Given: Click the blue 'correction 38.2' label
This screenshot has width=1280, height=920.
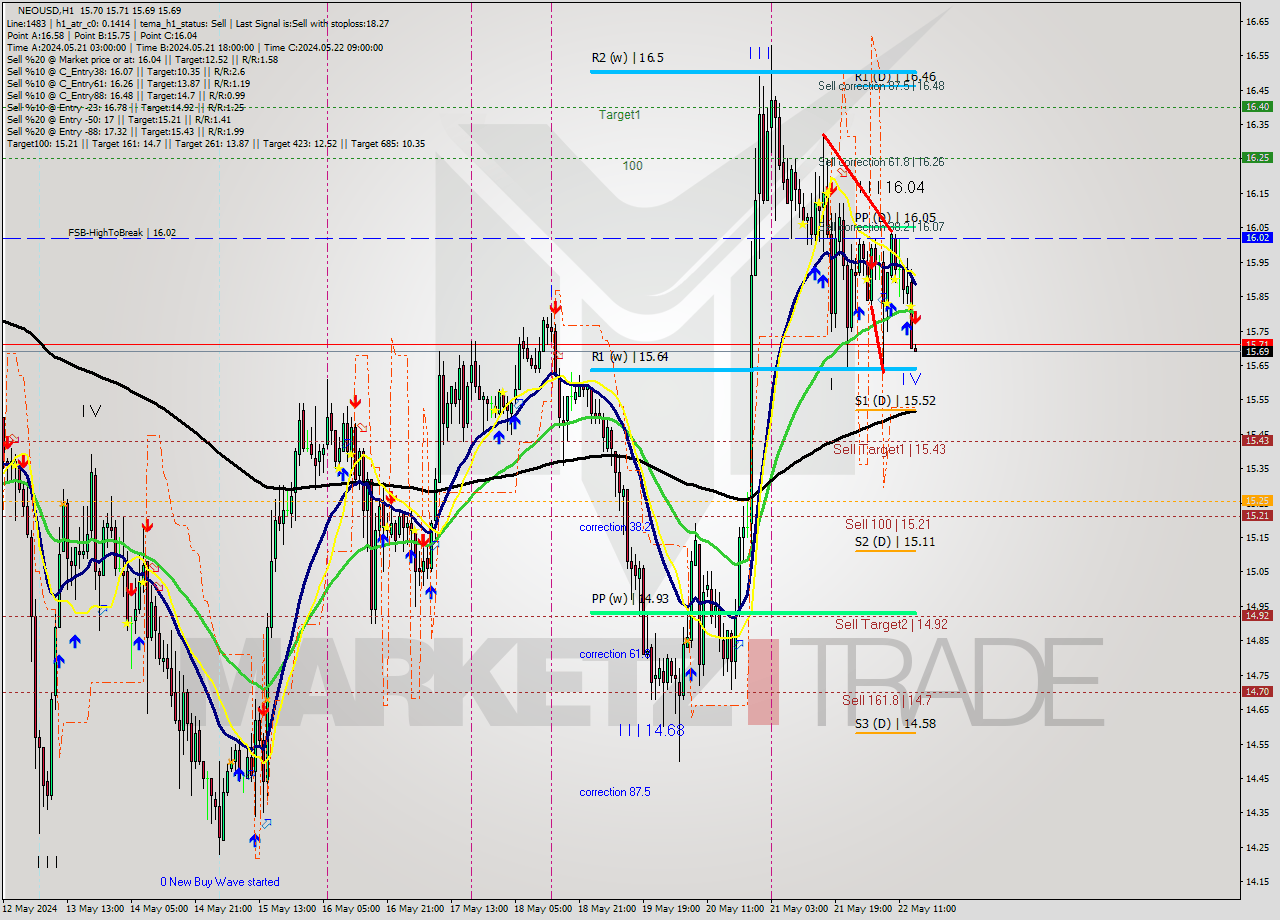Looking at the screenshot, I should pos(615,527).
